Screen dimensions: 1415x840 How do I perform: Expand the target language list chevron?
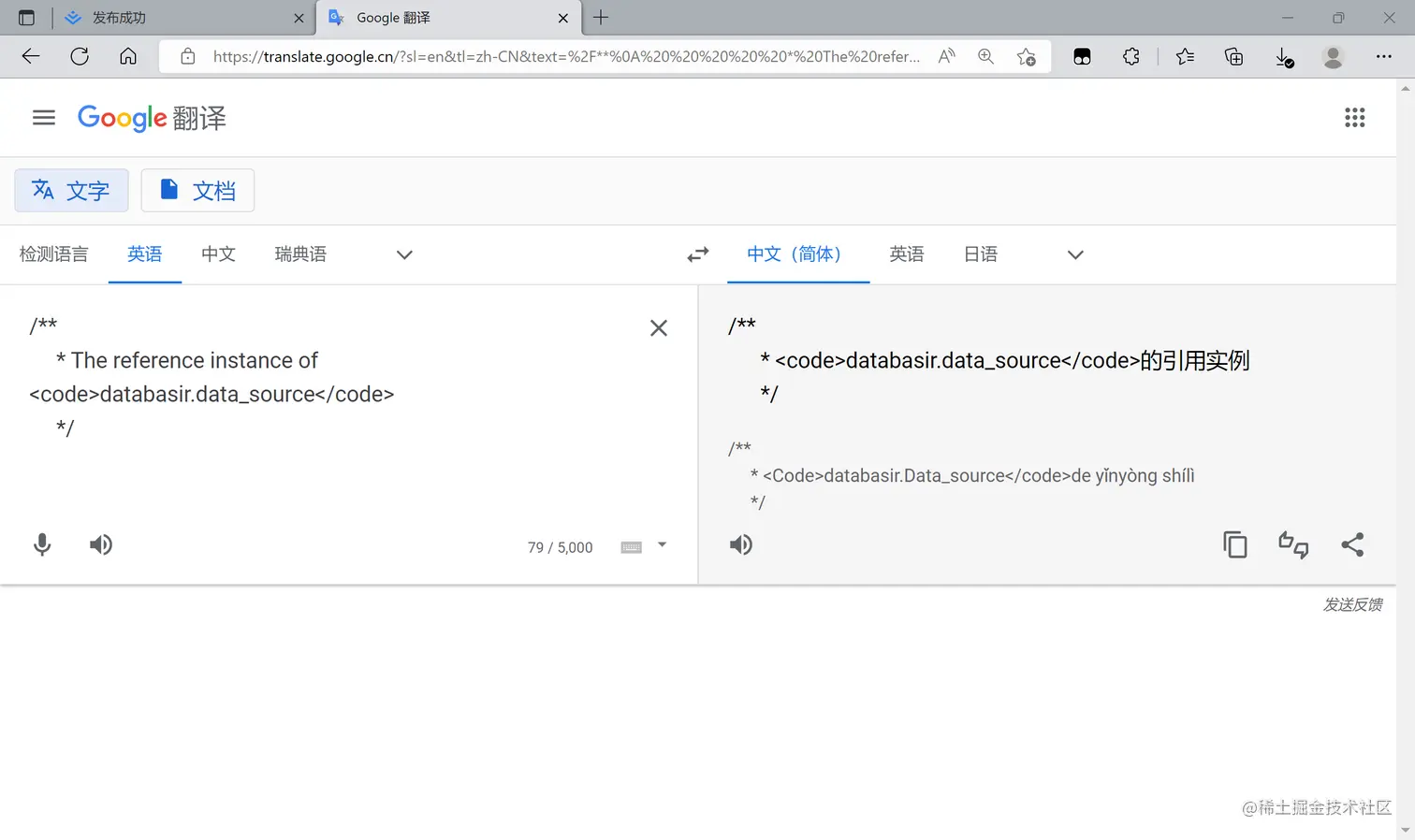[1075, 254]
